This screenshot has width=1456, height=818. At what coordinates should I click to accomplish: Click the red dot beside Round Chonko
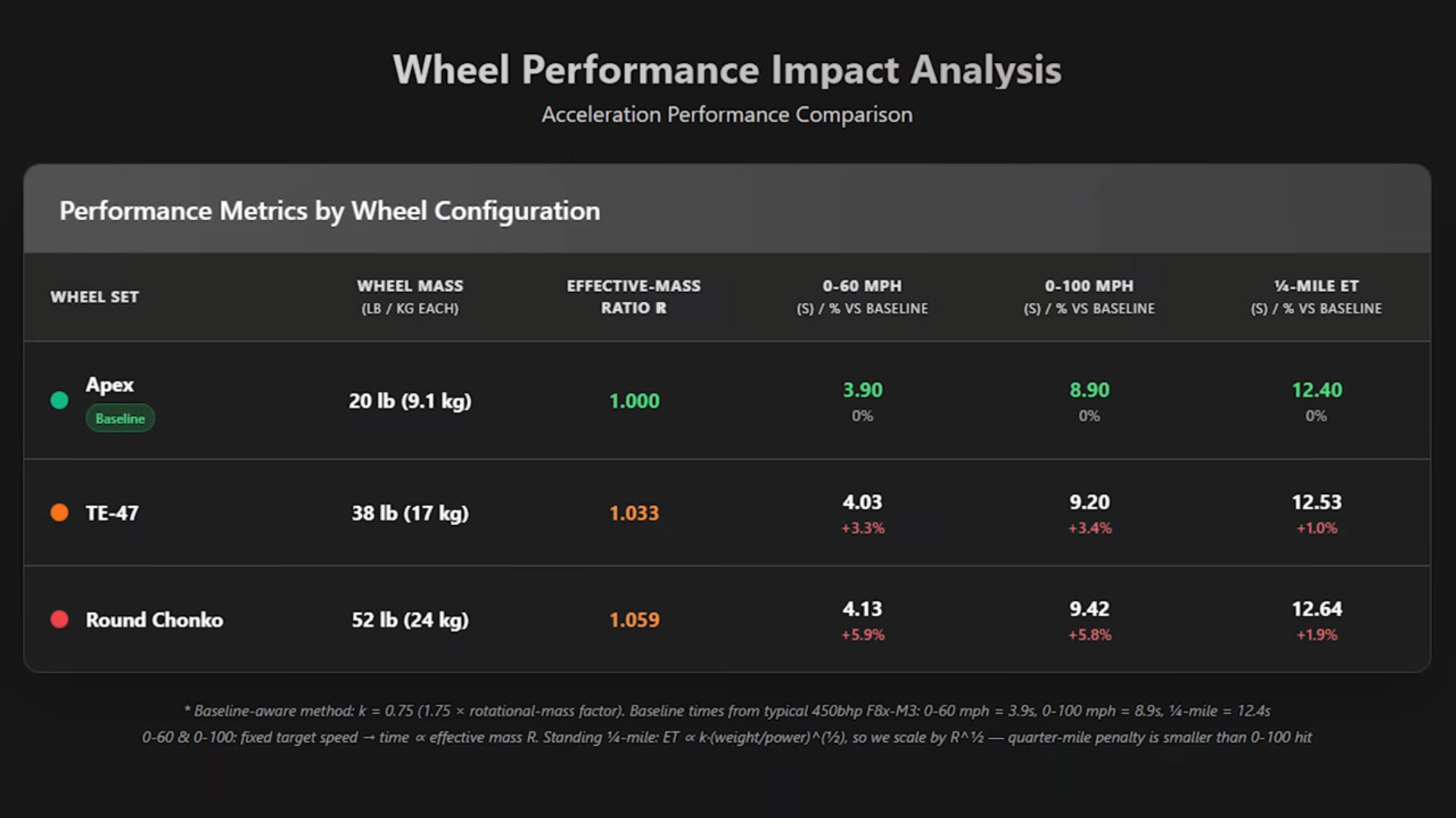59,620
